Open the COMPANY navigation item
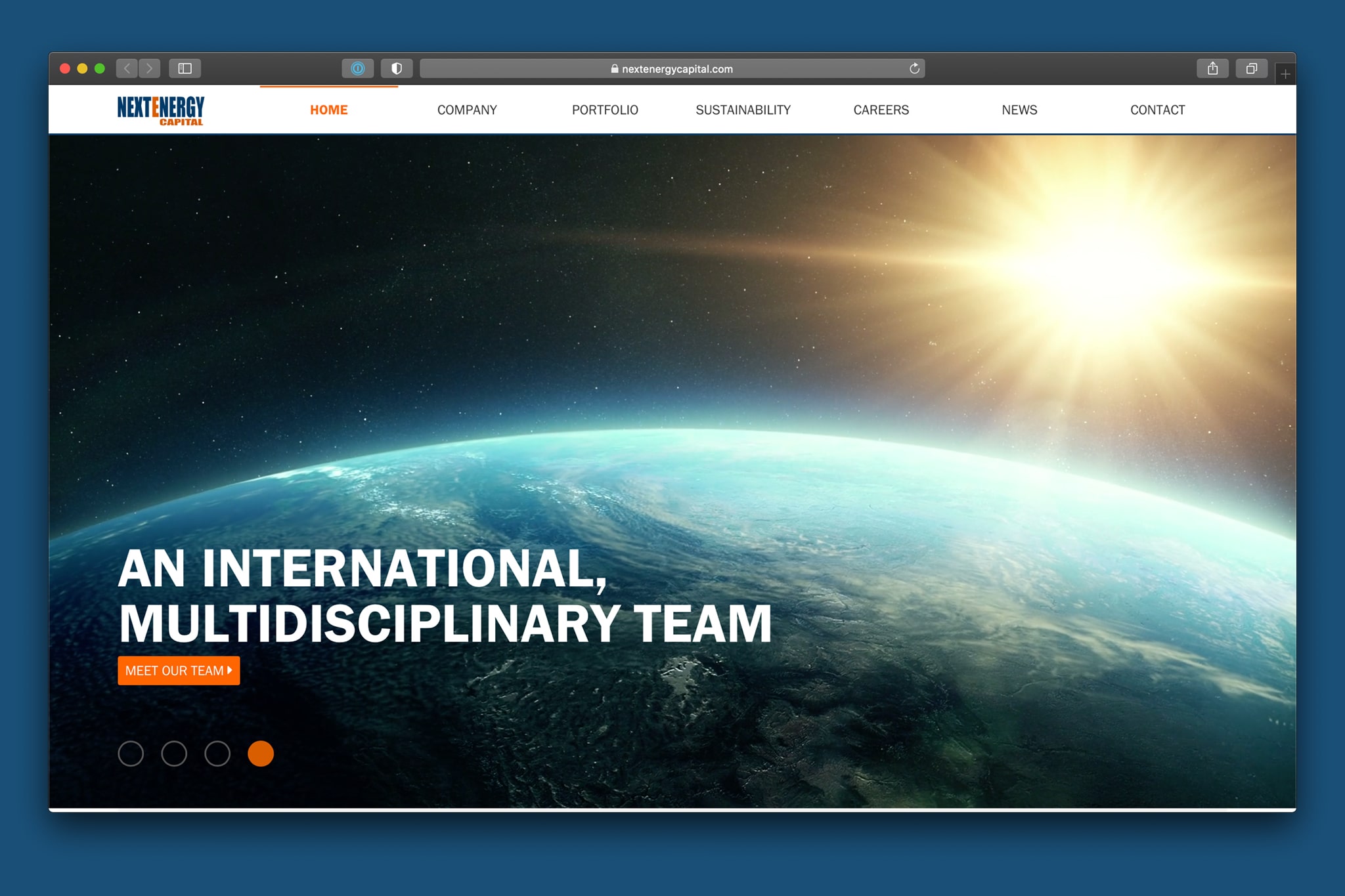Screen dimensions: 1345x896 [467, 110]
